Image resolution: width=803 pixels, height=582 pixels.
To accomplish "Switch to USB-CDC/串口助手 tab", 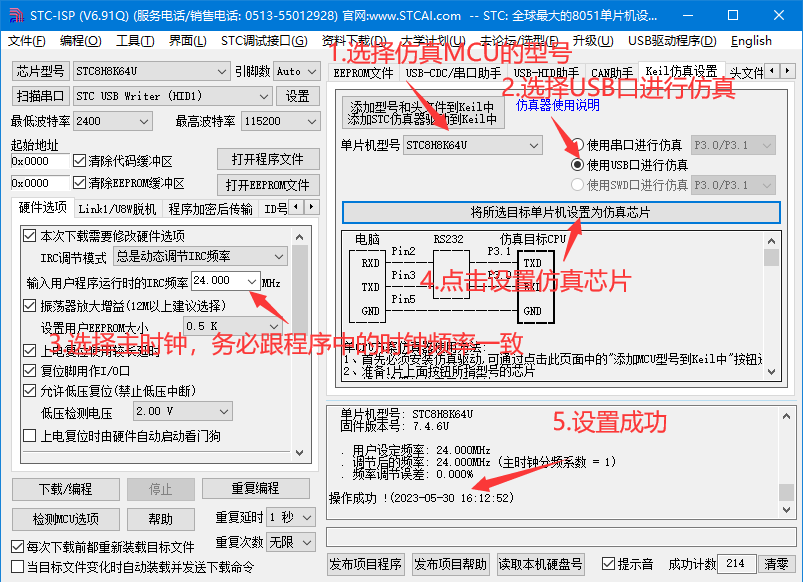I will click(x=453, y=73).
